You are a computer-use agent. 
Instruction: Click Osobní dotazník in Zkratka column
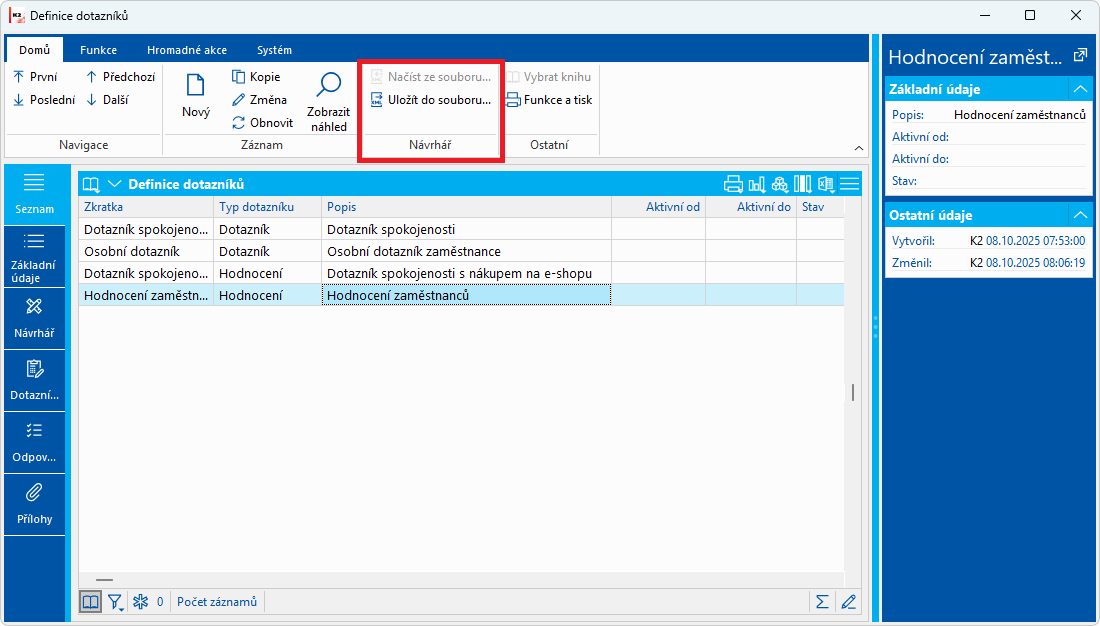(146, 251)
